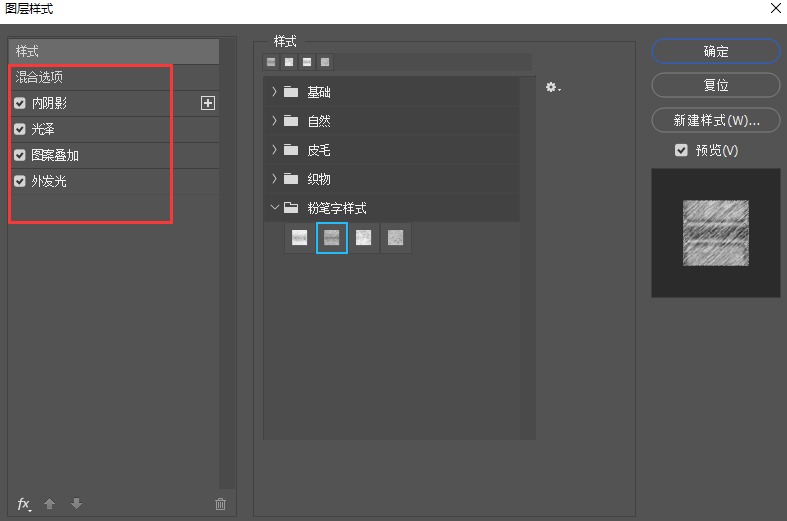The height and width of the screenshot is (521, 787).
Task: Open 混合选项 settings
Action: pyautogui.click(x=114, y=77)
